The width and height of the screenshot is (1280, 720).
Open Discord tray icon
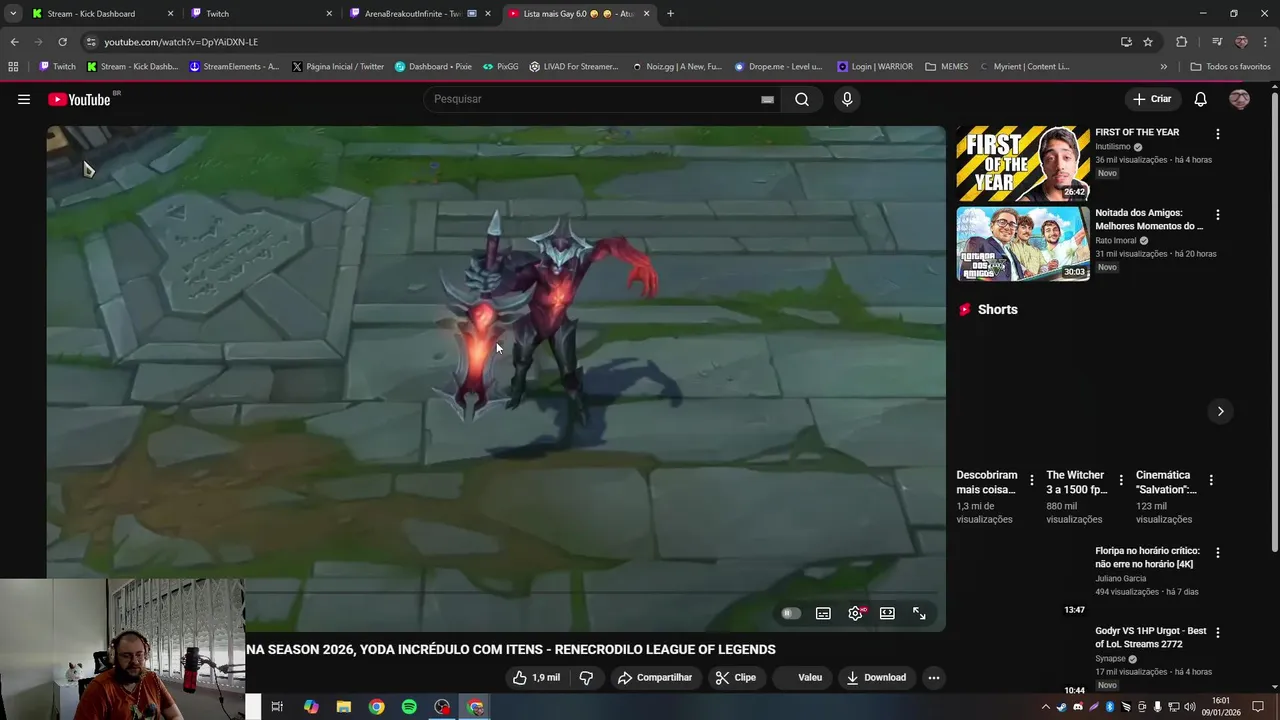click(x=1077, y=707)
